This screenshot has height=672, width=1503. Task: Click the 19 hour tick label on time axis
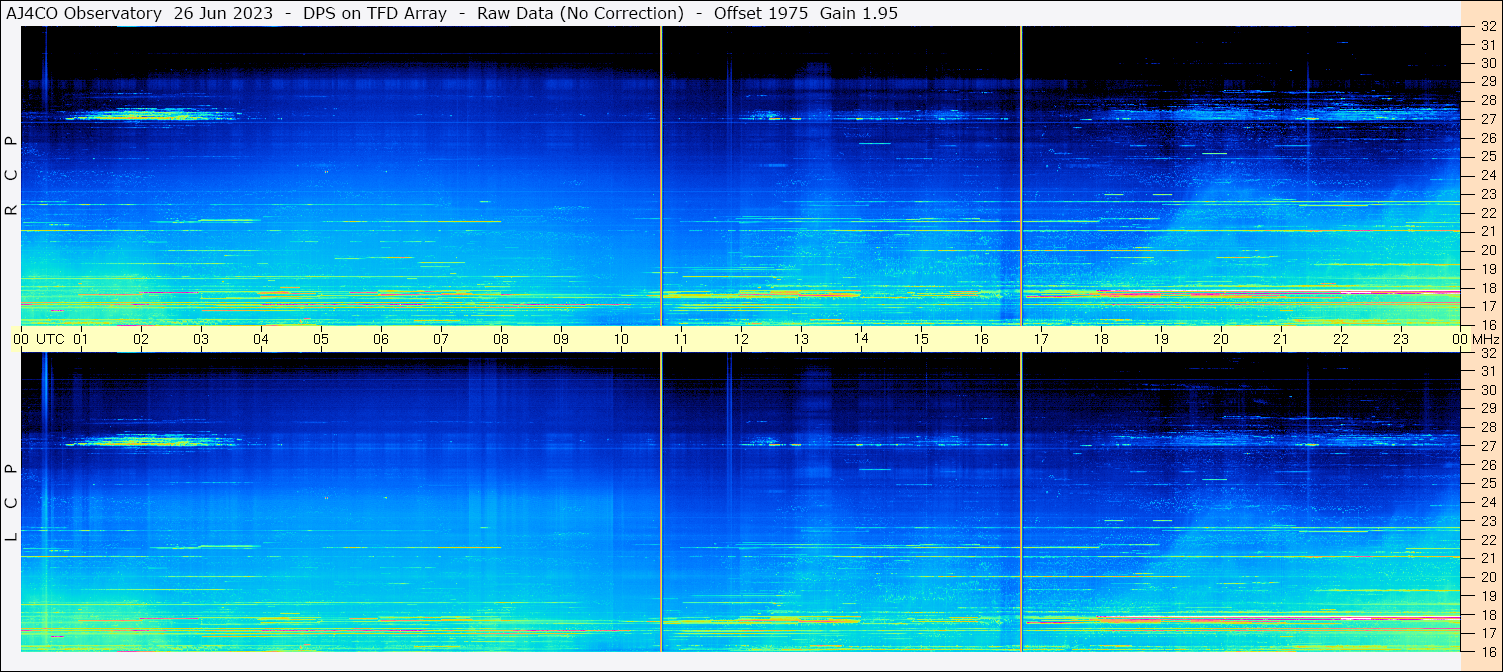click(1161, 339)
